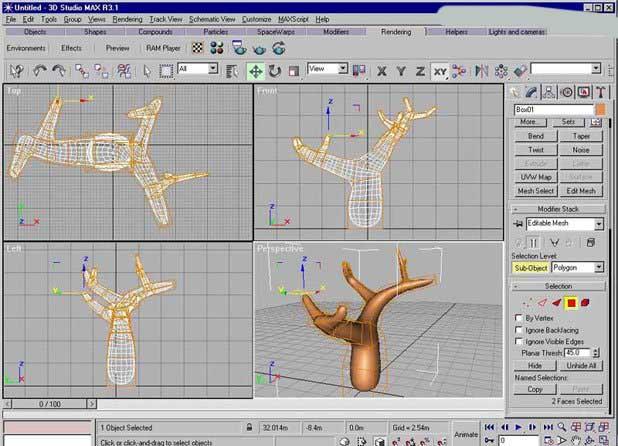Switch to the Modifiers tab
The height and width of the screenshot is (446, 618).
(336, 32)
